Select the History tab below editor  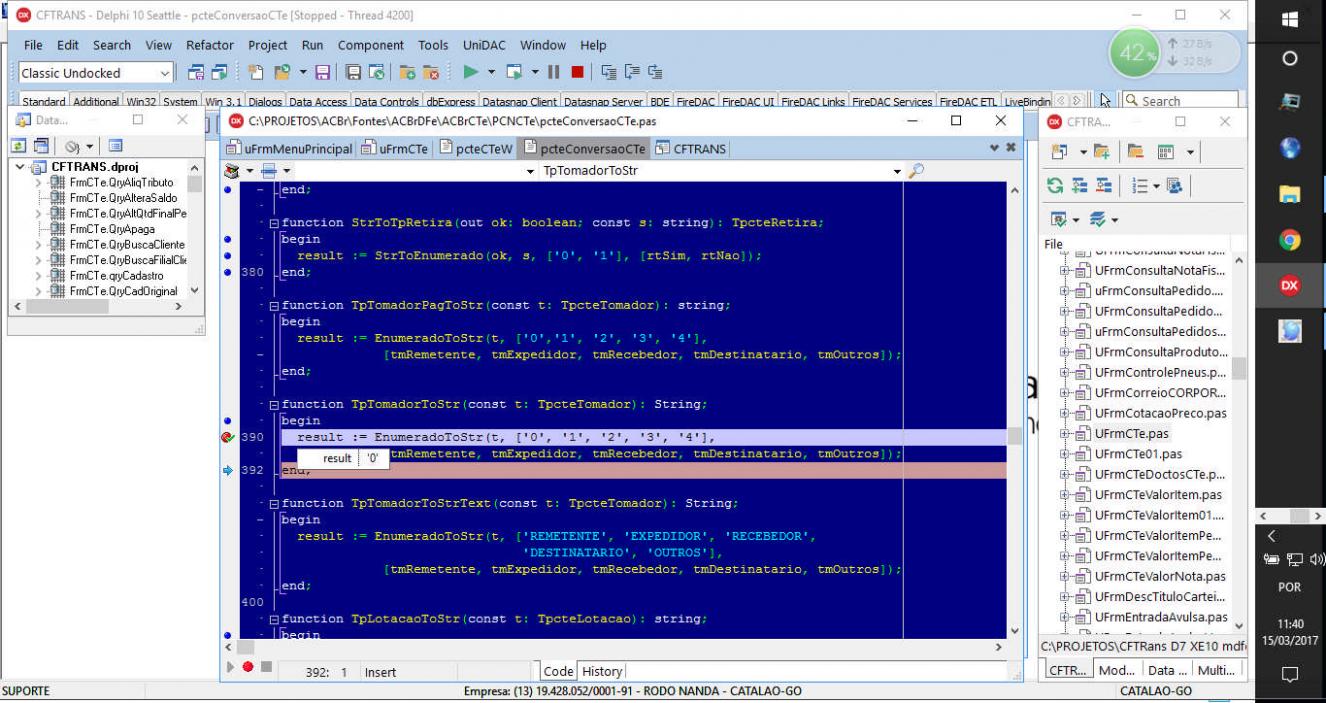602,671
